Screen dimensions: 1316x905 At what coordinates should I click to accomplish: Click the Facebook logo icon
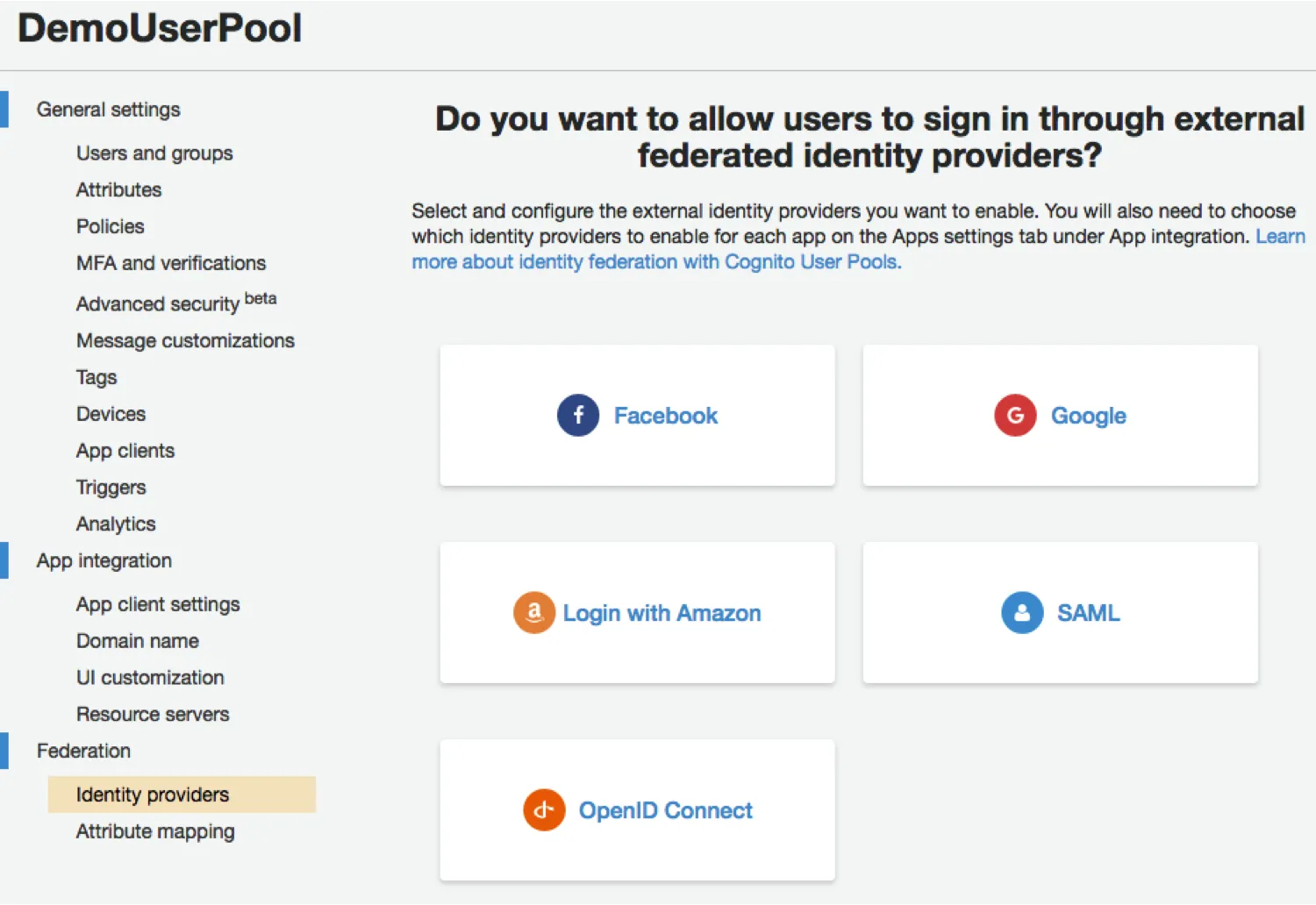[578, 416]
